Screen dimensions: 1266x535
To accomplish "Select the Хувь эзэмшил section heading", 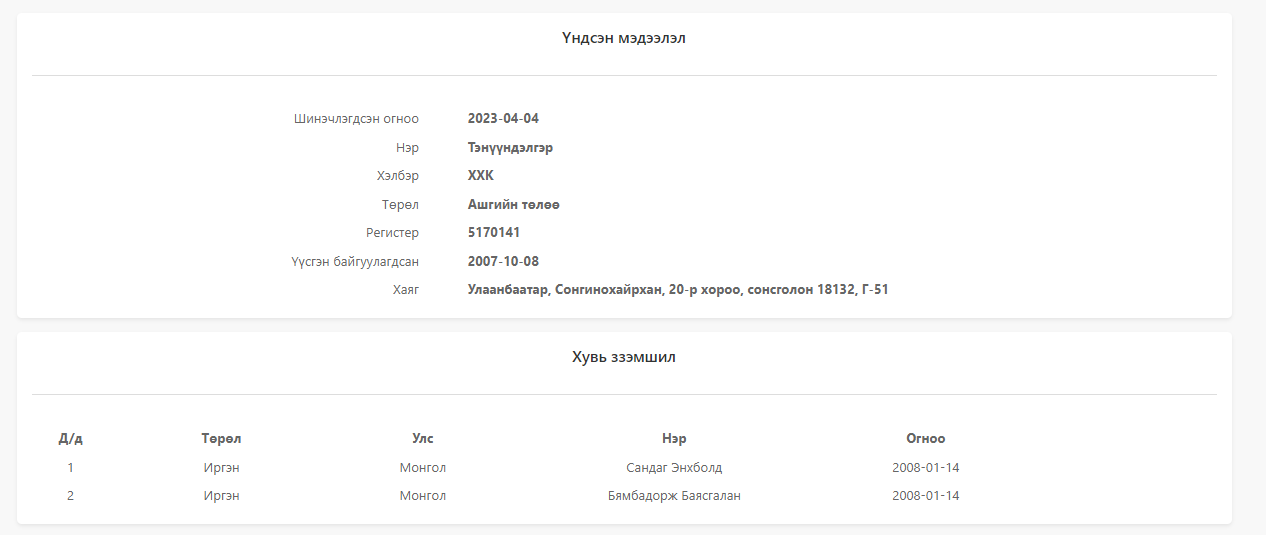I will [x=624, y=357].
